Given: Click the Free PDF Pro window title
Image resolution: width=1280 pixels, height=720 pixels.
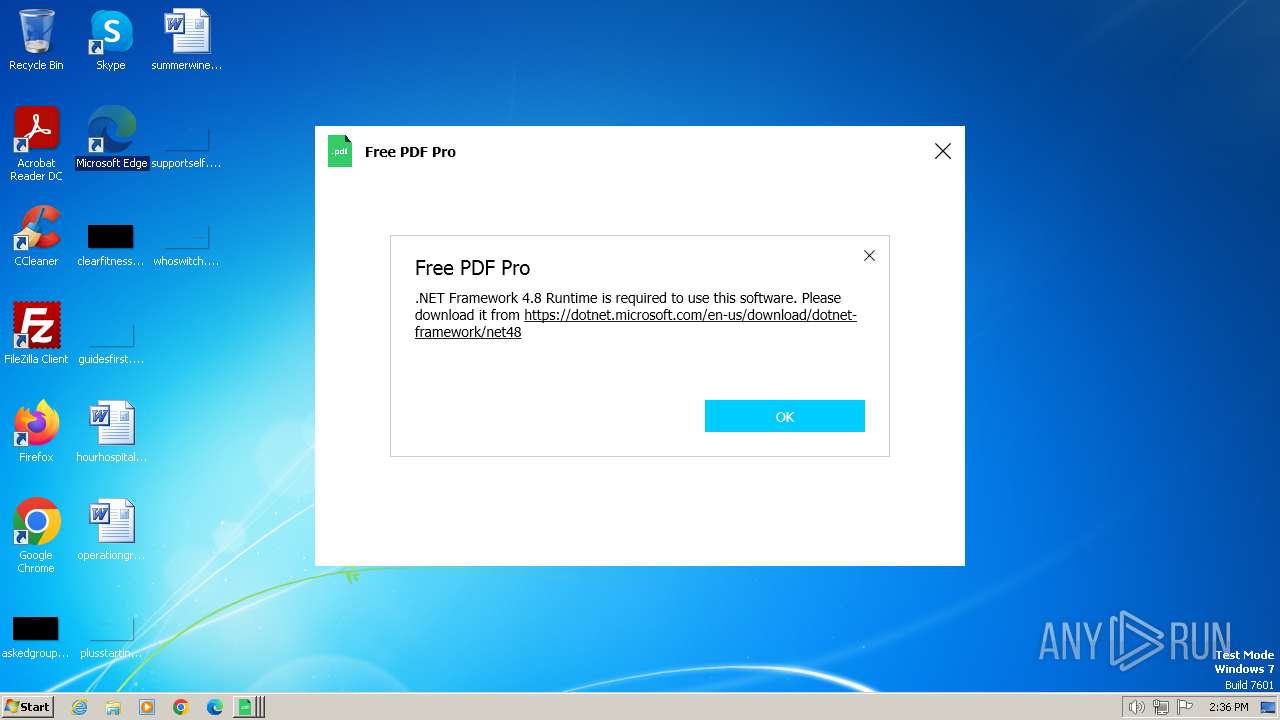Looking at the screenshot, I should 410,152.
